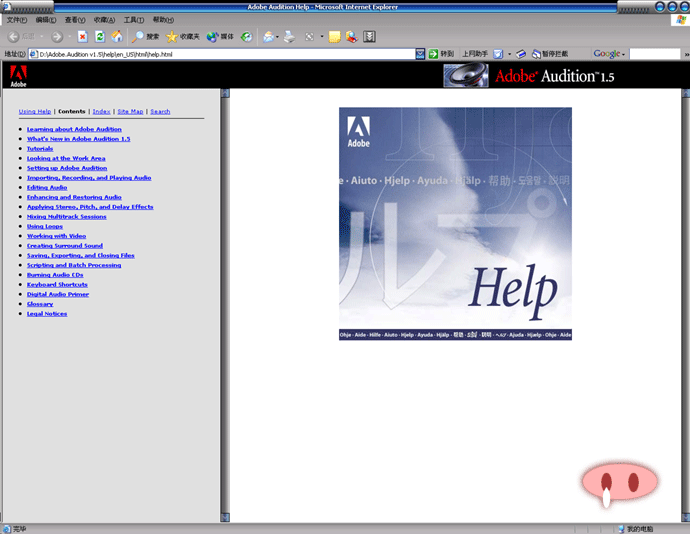The height and width of the screenshot is (534, 690).
Task: Click the red X Stop button
Action: click(82, 37)
